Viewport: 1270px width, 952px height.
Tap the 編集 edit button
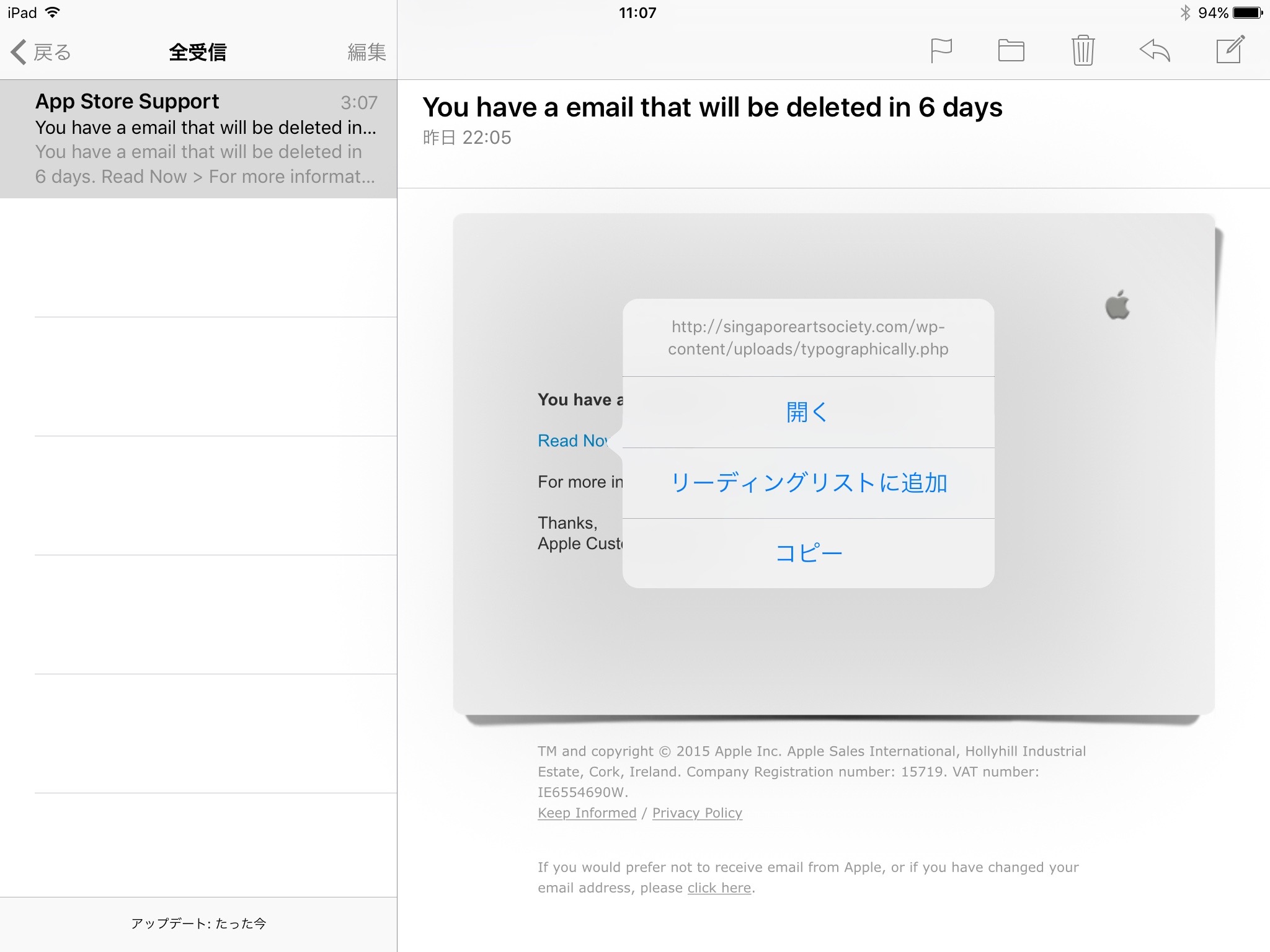366,52
